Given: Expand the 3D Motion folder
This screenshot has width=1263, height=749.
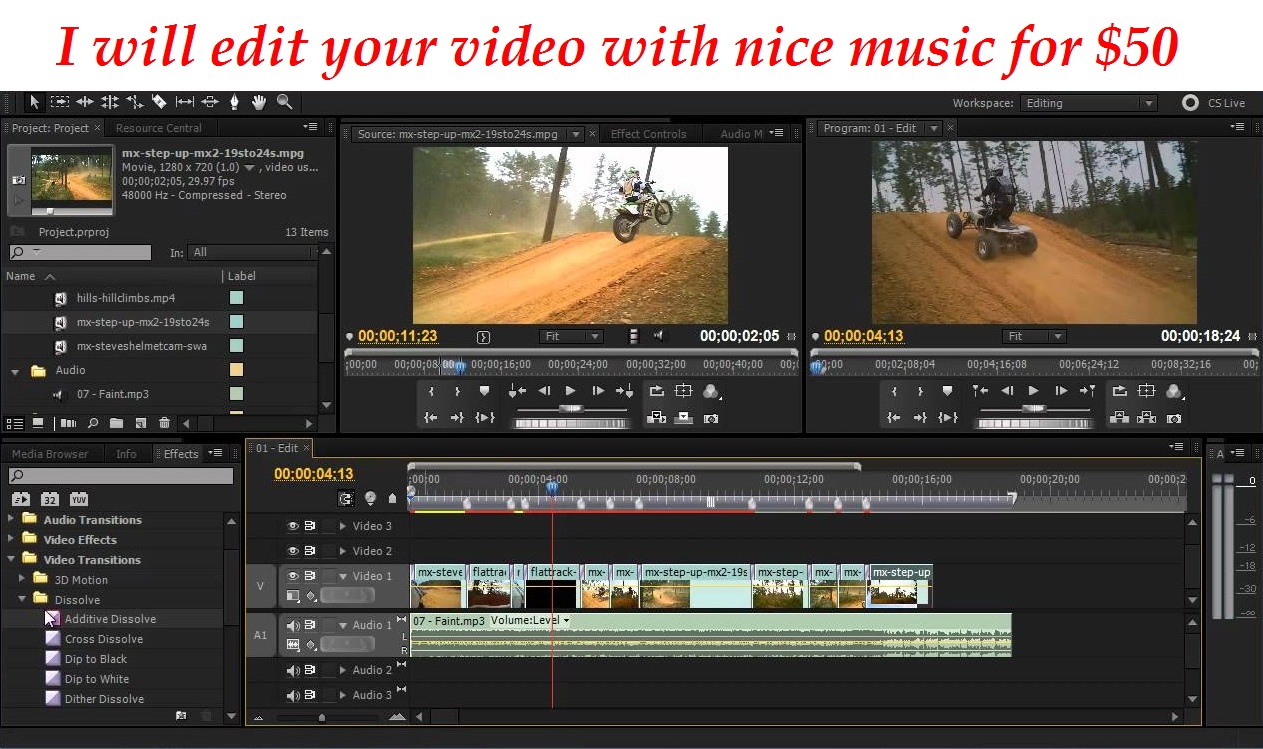Looking at the screenshot, I should (x=23, y=580).
